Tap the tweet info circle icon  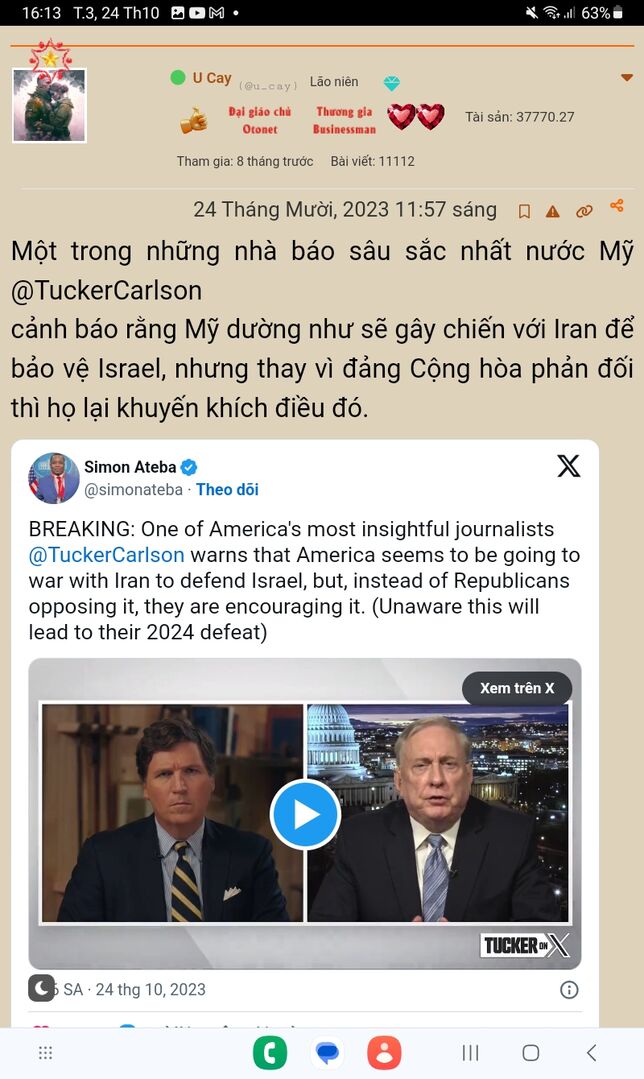point(569,990)
